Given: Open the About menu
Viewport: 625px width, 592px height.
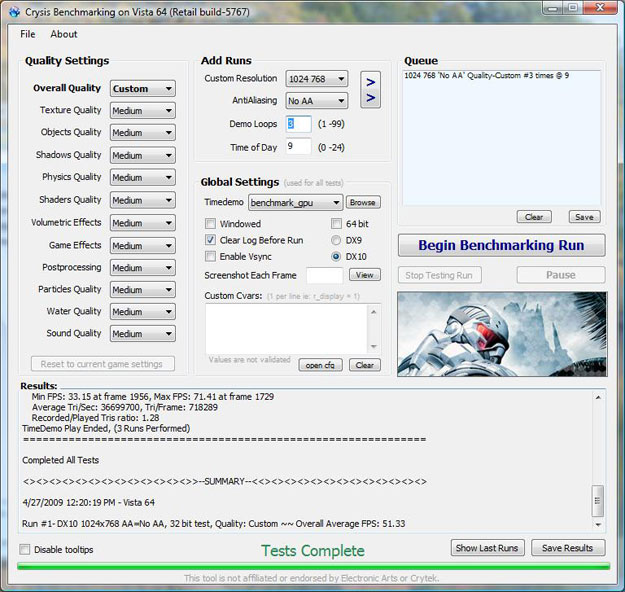Looking at the screenshot, I should coord(64,34).
